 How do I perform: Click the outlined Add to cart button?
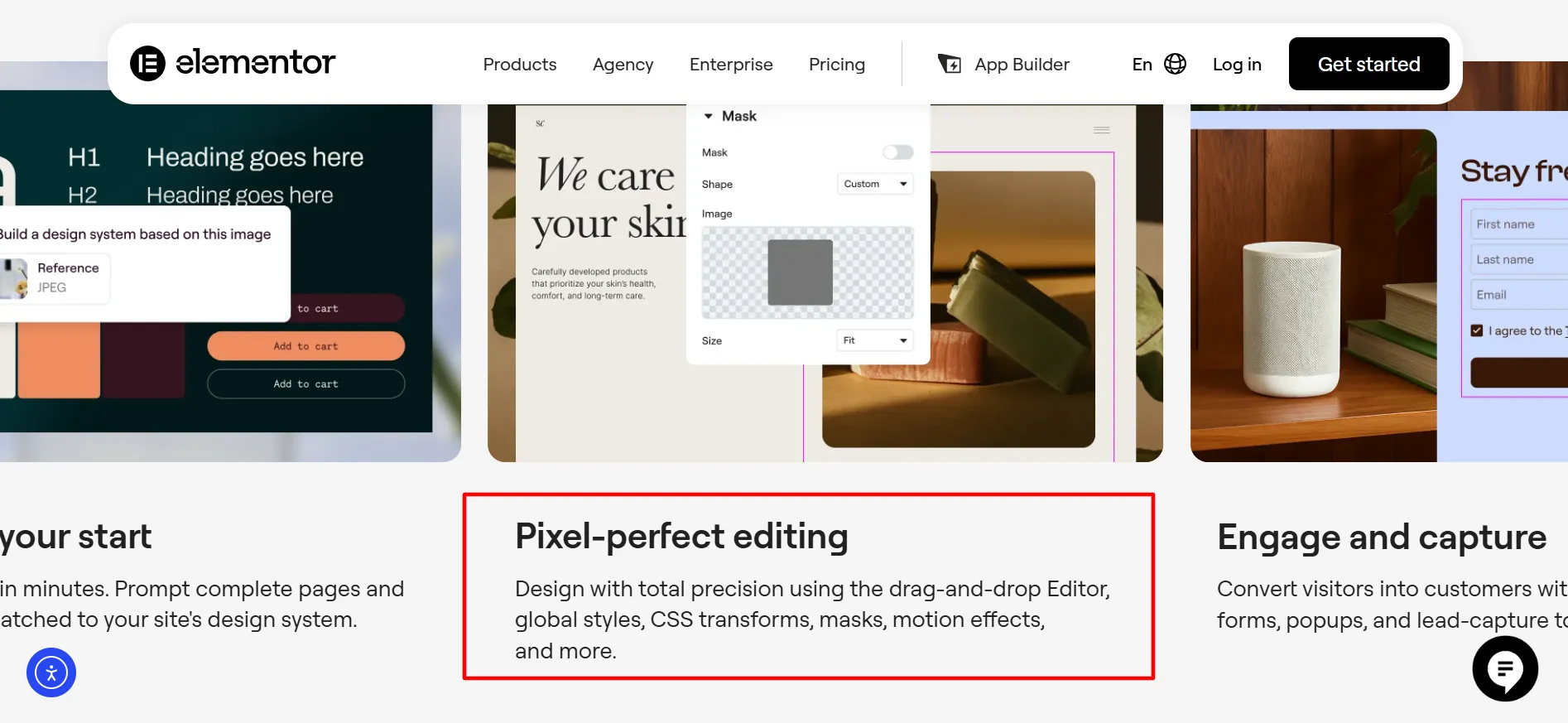(306, 384)
